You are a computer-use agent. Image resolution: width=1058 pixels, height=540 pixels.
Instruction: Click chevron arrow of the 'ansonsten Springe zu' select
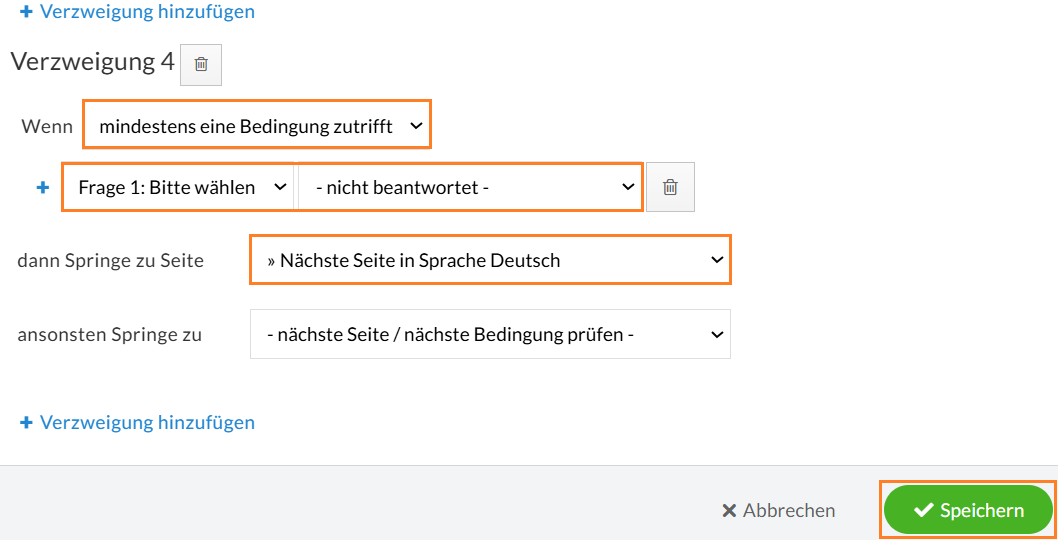[717, 334]
